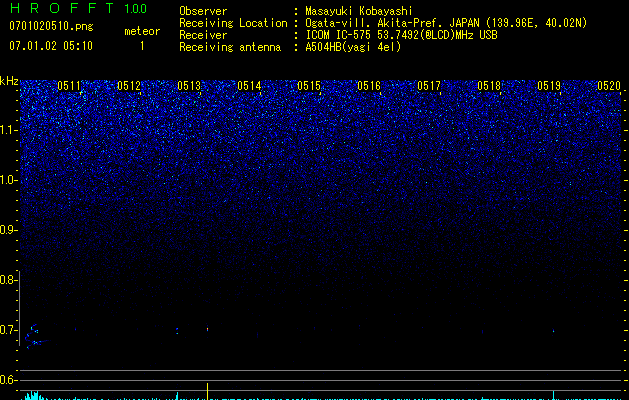Click the 0.6 kHz axis label

(8, 380)
